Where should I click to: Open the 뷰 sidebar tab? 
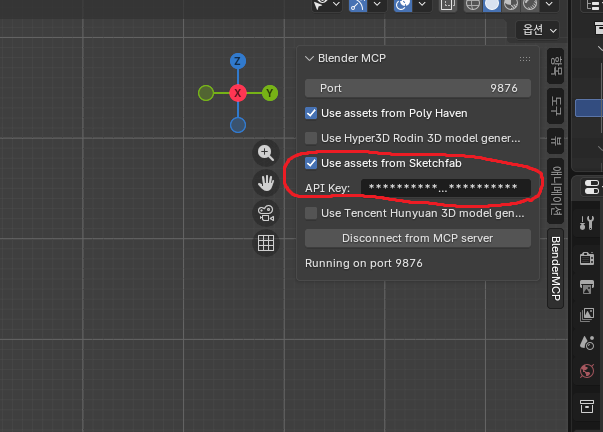point(556,141)
